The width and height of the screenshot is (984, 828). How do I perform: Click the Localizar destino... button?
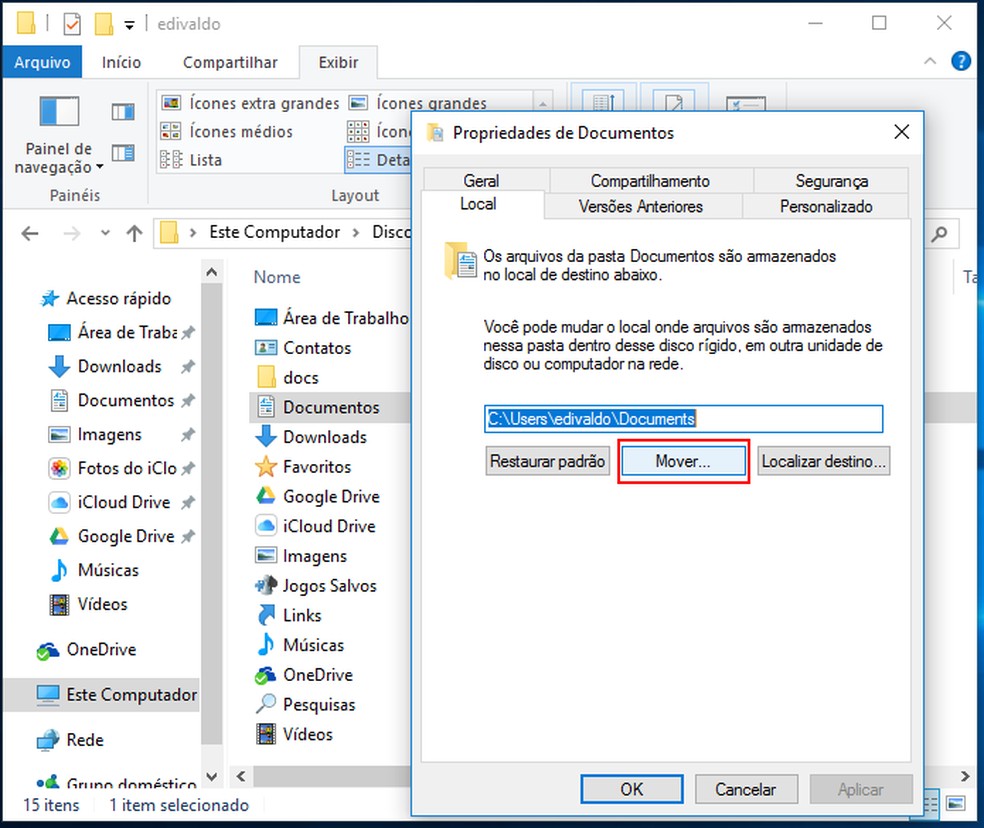pos(823,461)
